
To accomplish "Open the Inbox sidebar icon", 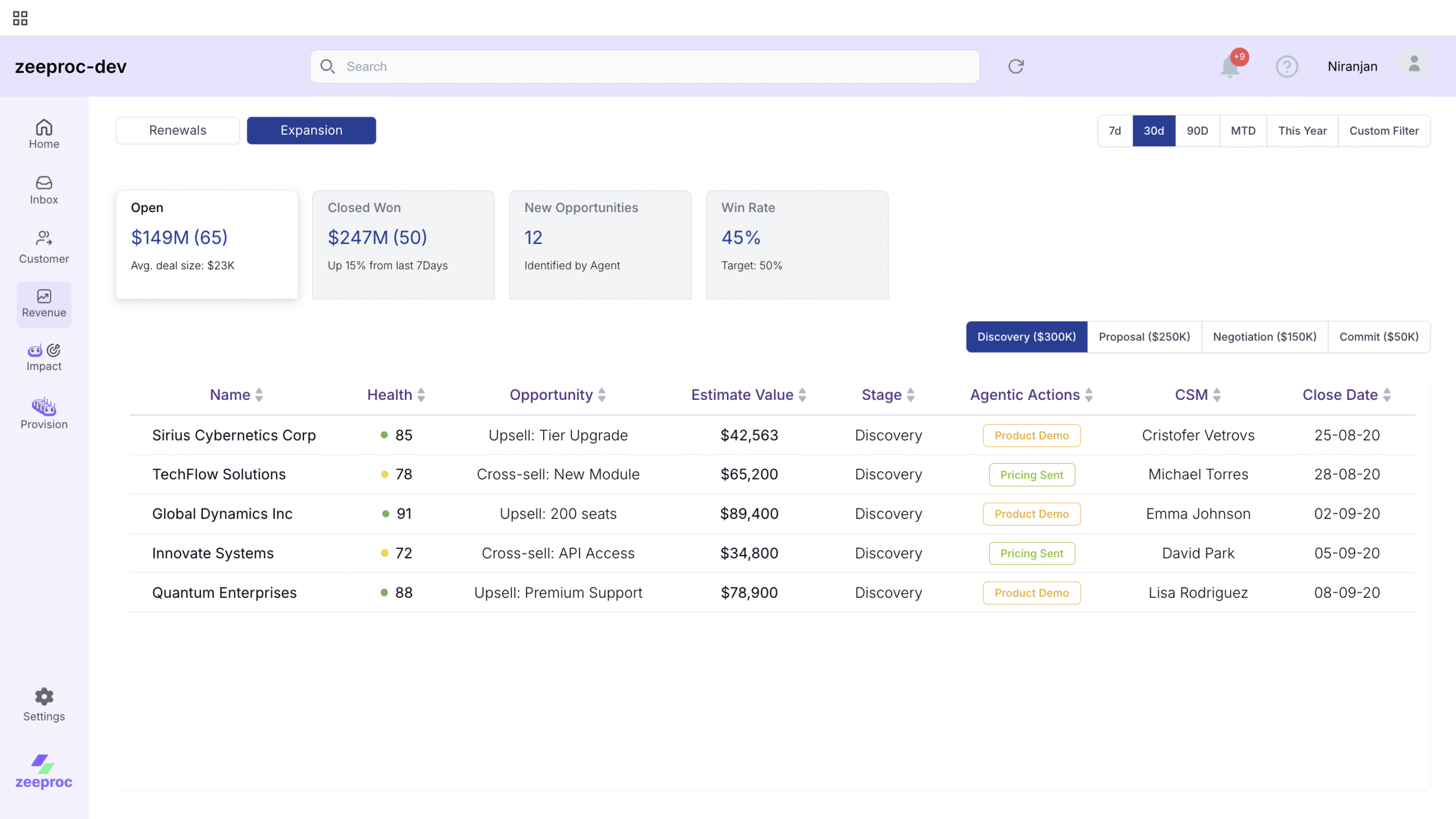I will pyautogui.click(x=44, y=189).
